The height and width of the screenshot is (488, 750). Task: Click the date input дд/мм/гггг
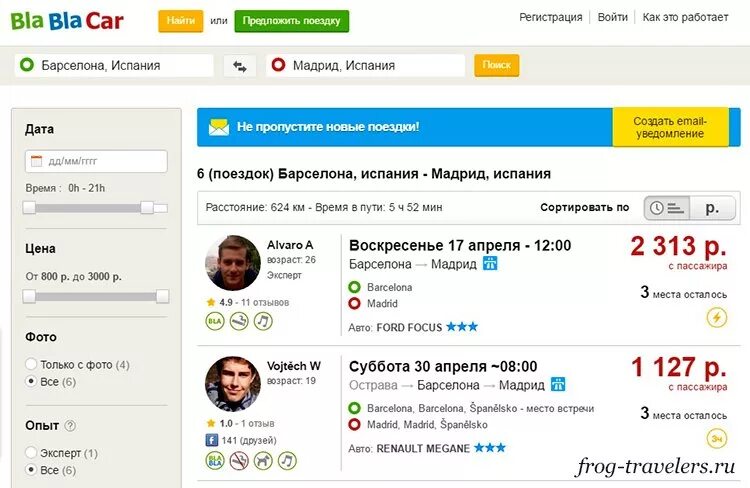tap(96, 161)
